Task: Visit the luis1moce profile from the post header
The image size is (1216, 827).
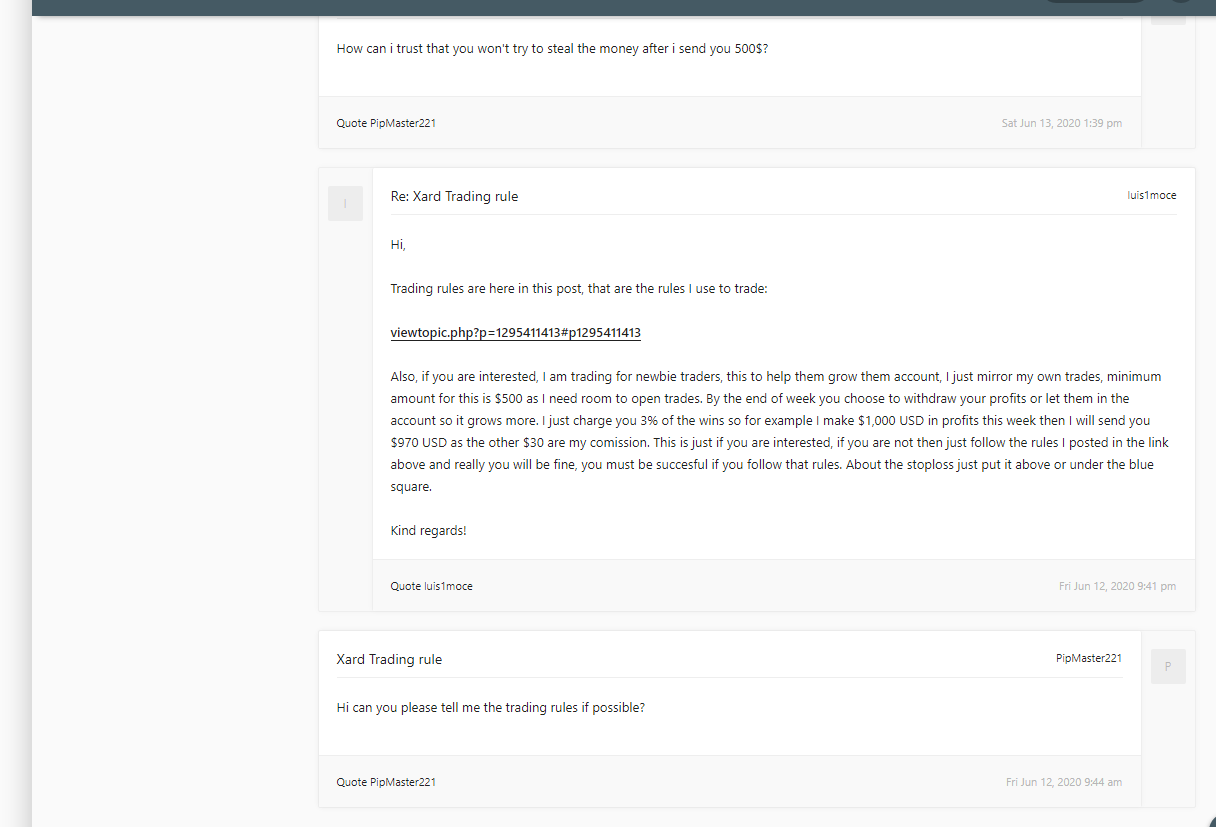Action: [1151, 196]
